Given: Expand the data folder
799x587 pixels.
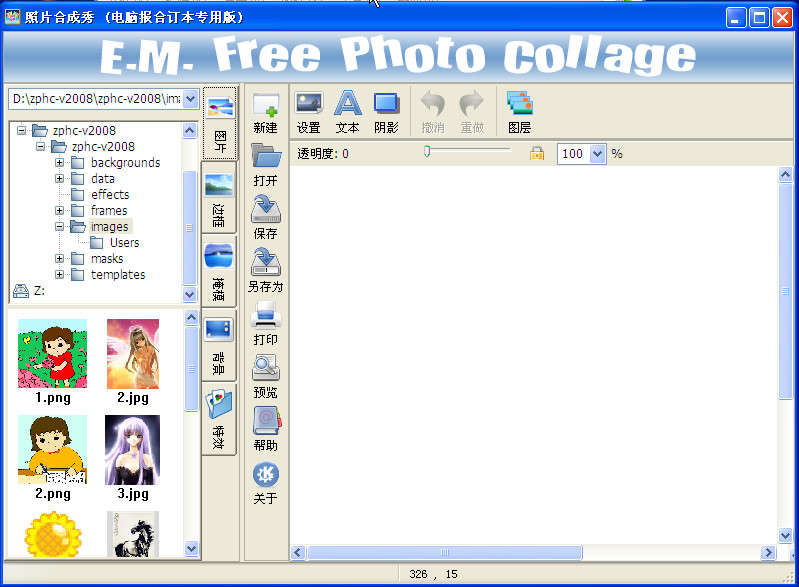Looking at the screenshot, I should 60,179.
